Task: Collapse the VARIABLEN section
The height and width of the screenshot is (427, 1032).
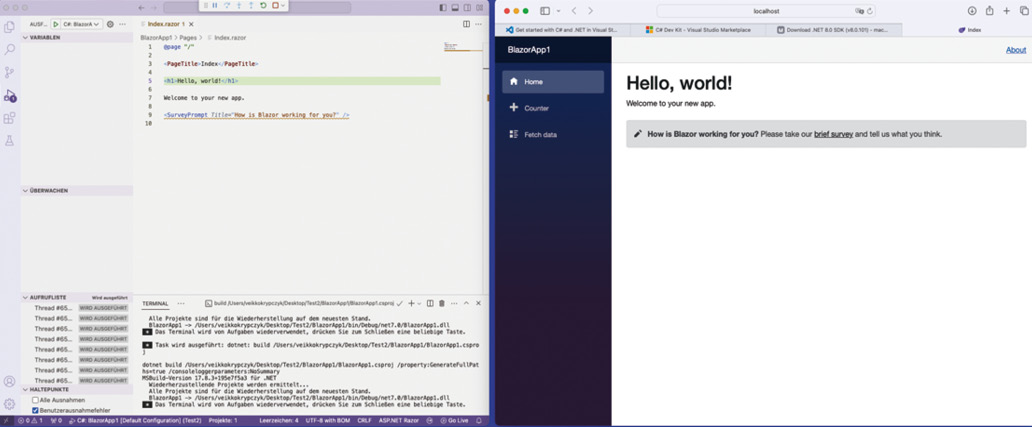Action: pos(76,38)
